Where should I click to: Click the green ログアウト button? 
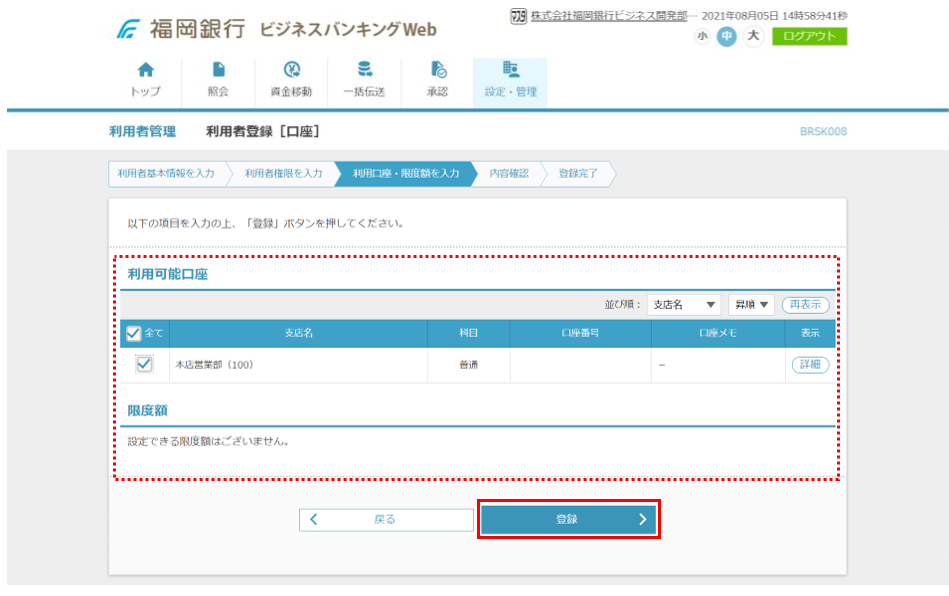810,36
